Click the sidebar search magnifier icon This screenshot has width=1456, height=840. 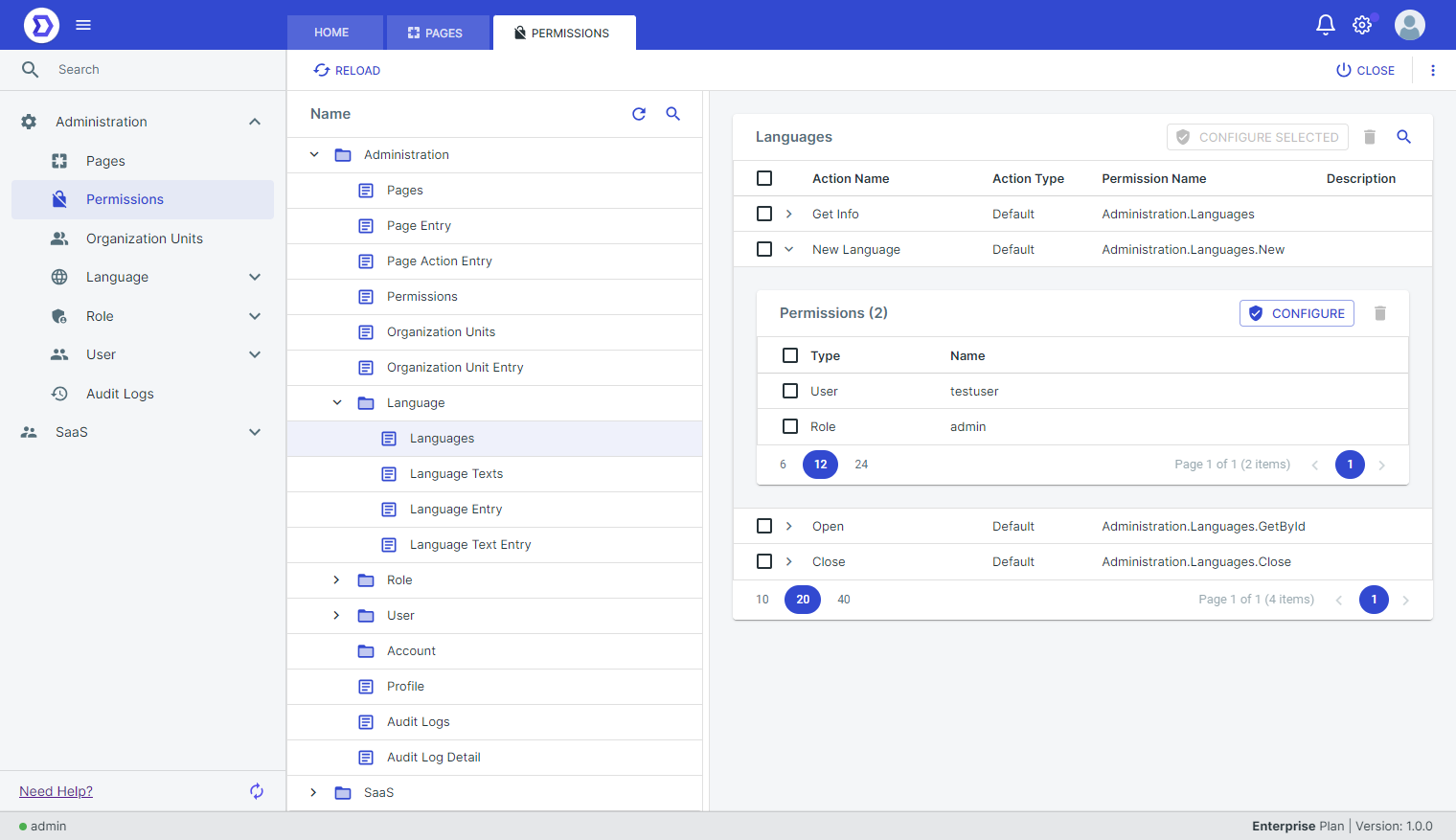(30, 69)
